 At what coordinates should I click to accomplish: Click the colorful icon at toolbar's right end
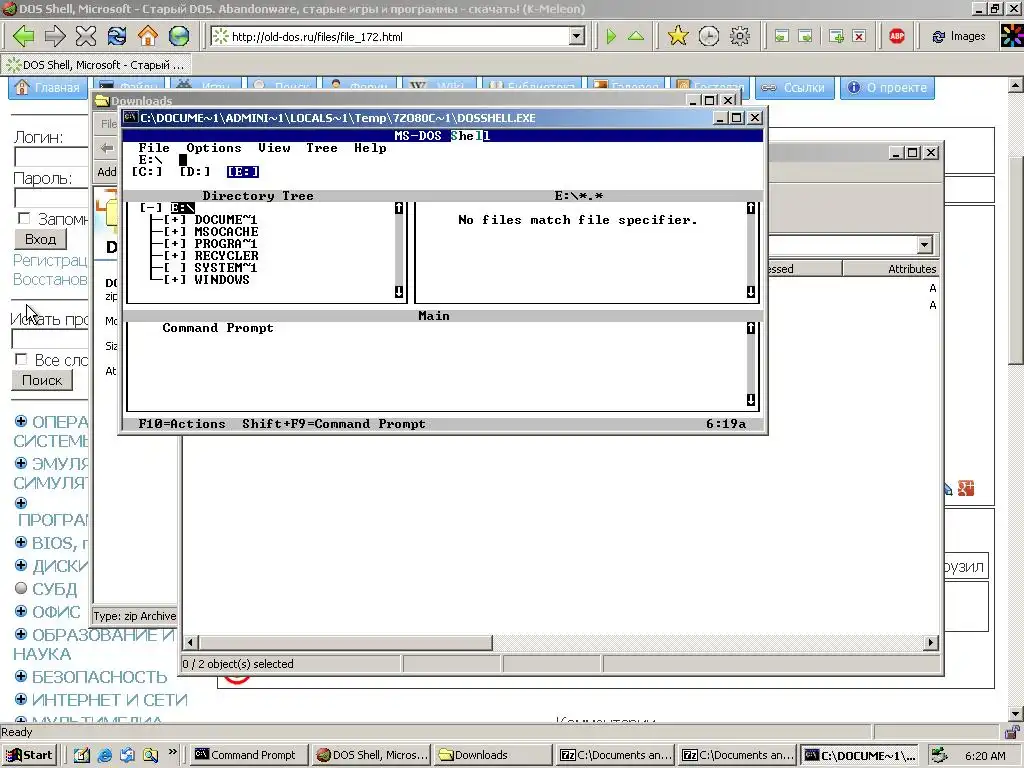pos(1012,36)
